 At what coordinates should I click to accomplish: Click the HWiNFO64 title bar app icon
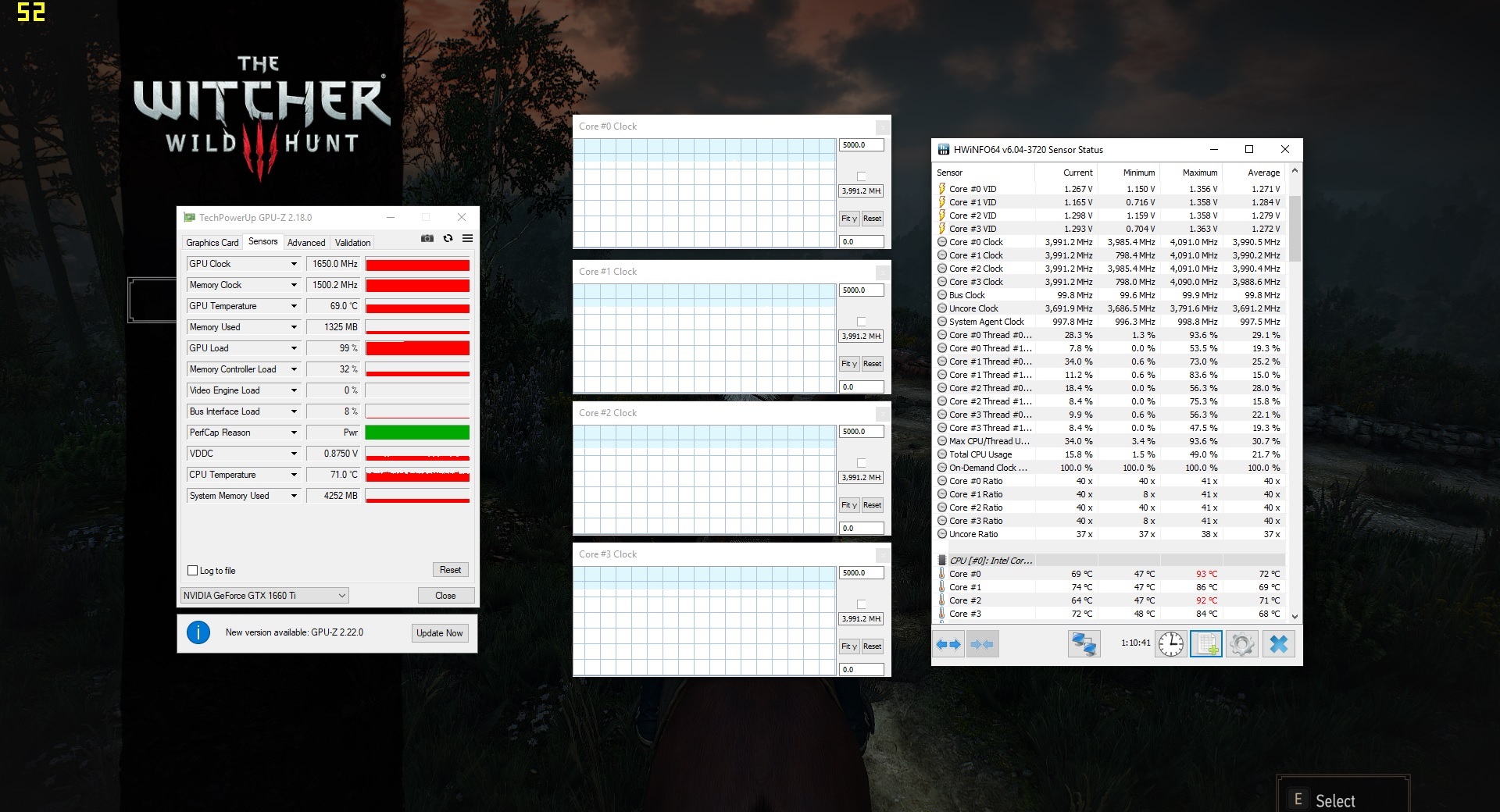(944, 149)
